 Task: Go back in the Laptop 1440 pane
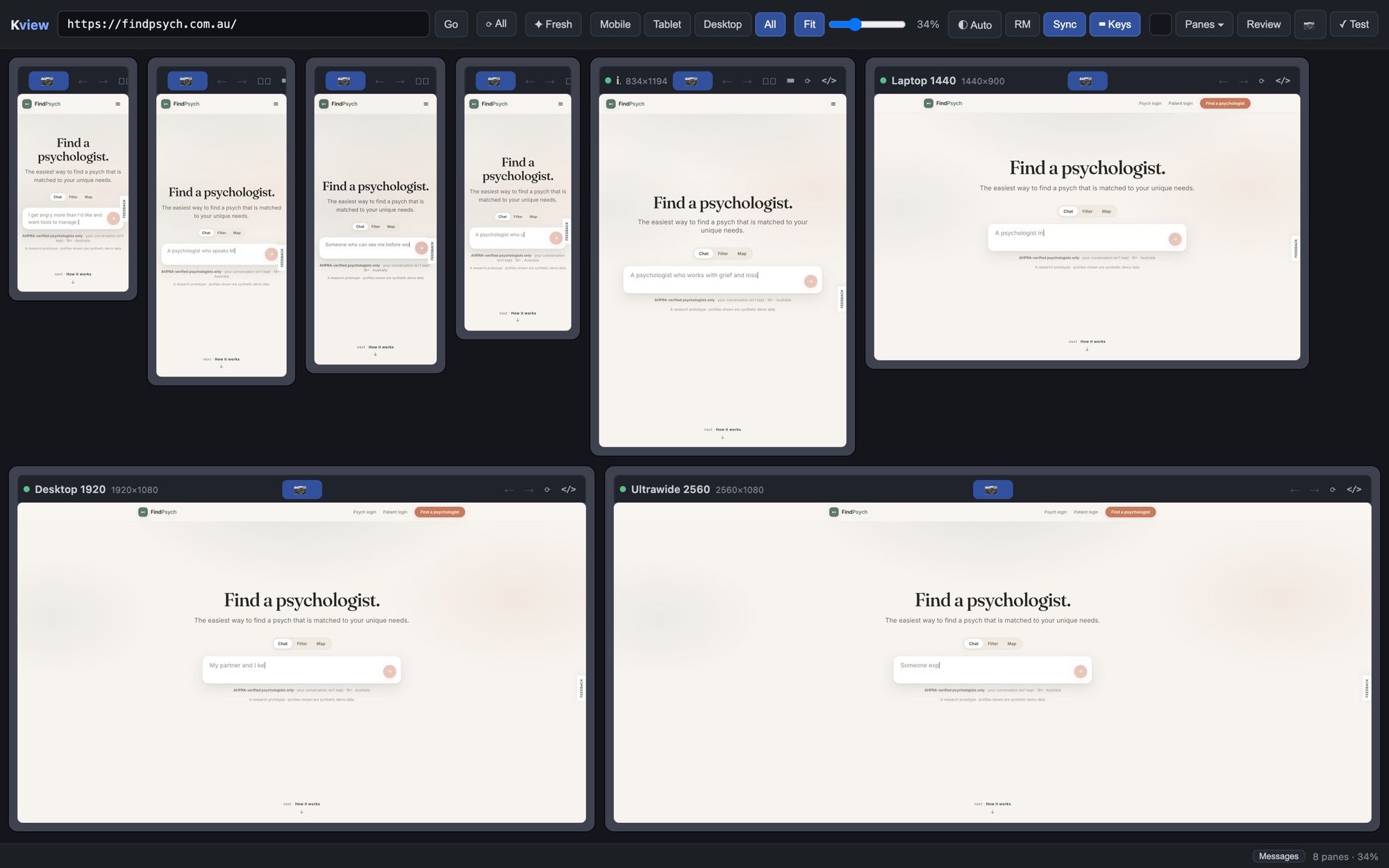1223,81
